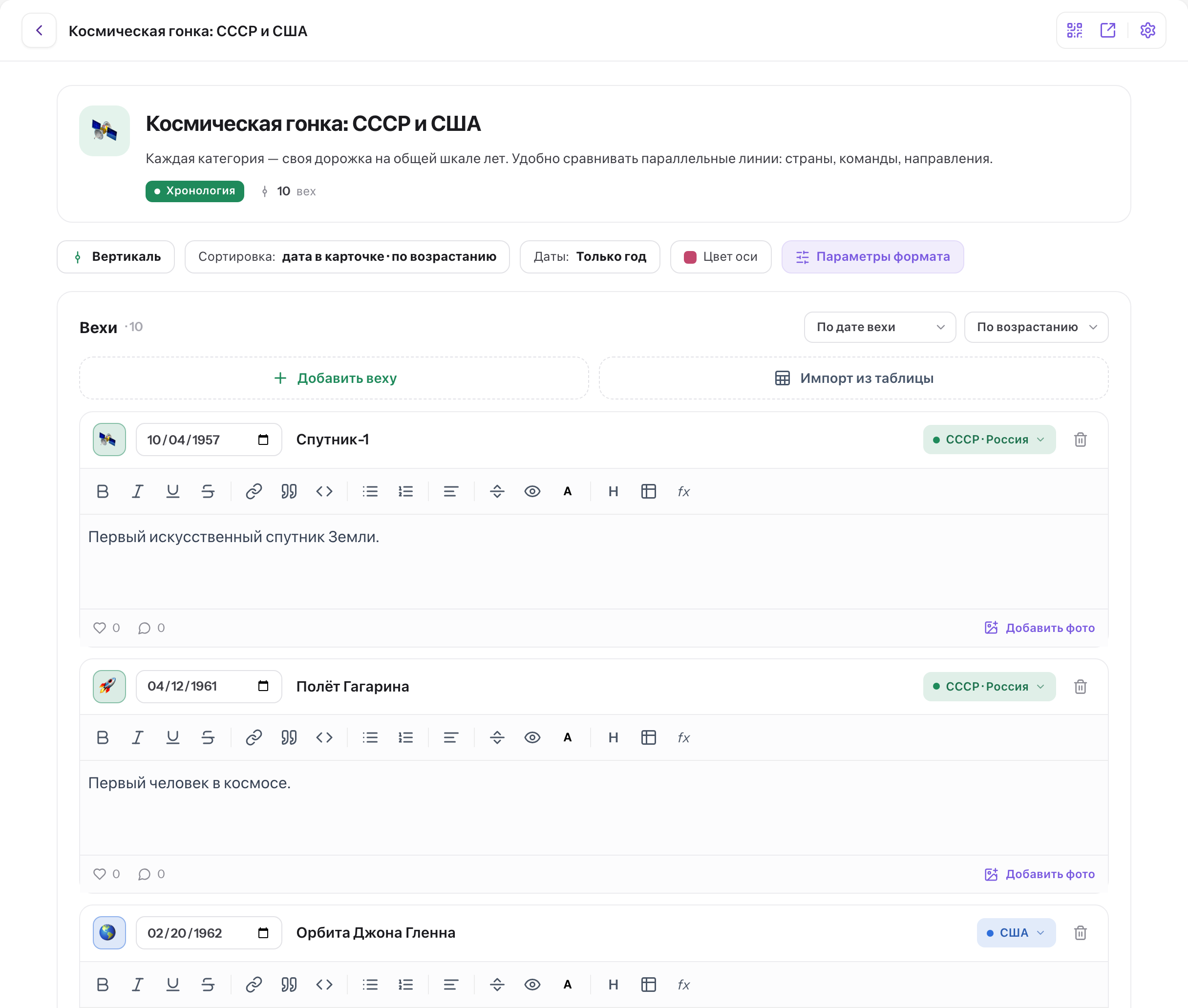Change the Орбита Джона Гленна globe icon
The width and height of the screenshot is (1188, 1008).
tap(109, 933)
